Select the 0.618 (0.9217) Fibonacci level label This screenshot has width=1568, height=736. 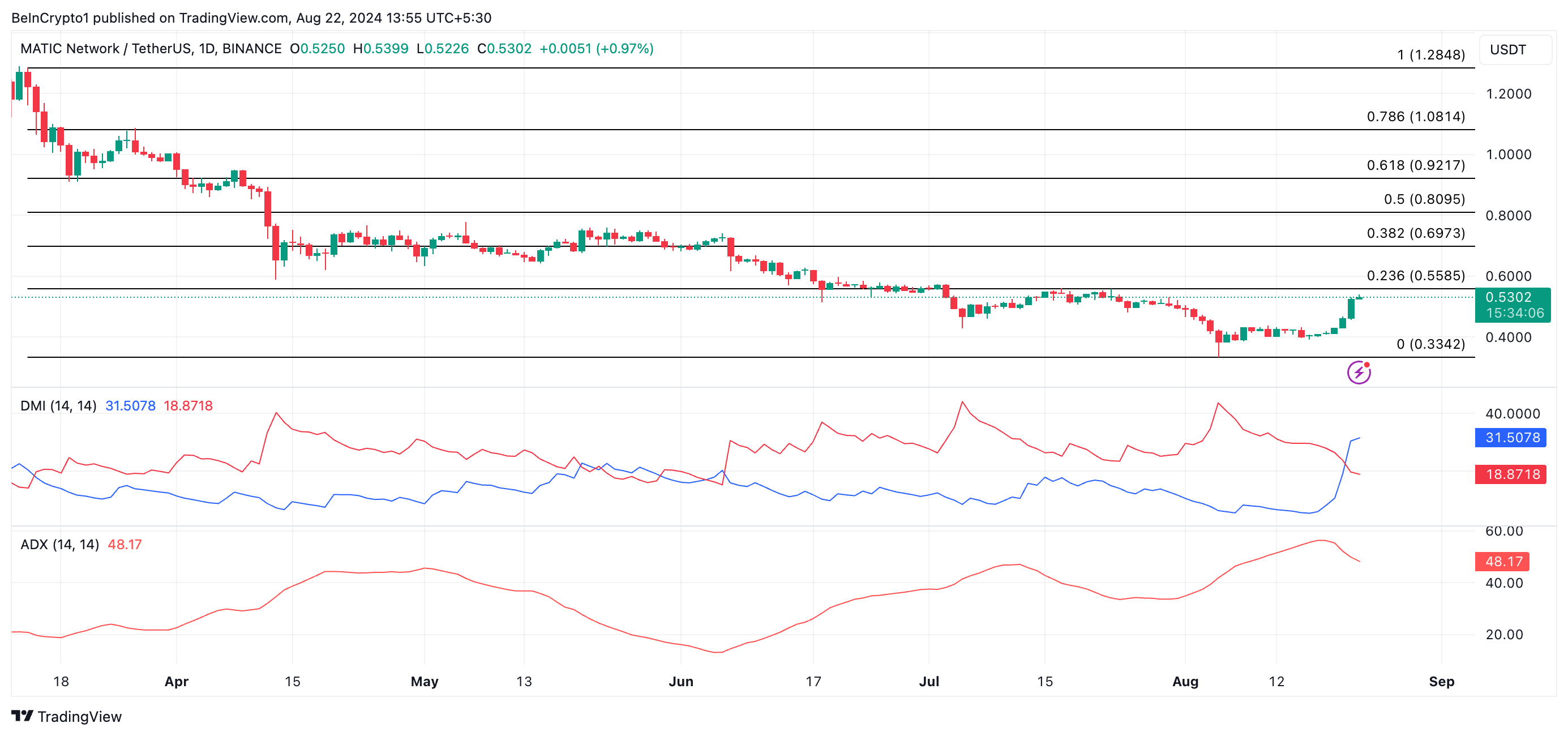pyautogui.click(x=1415, y=165)
